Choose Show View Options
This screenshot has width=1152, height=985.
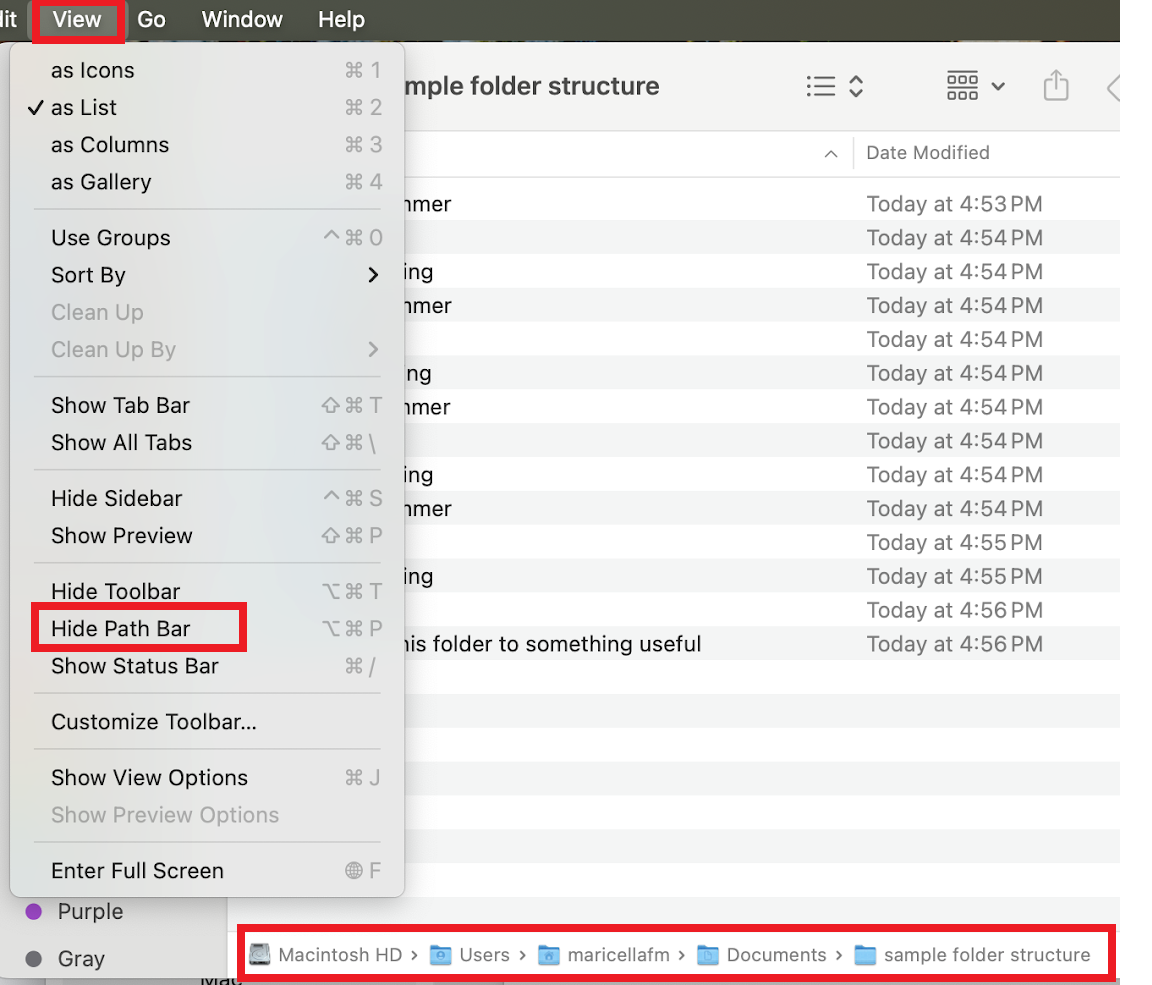pyautogui.click(x=207, y=778)
